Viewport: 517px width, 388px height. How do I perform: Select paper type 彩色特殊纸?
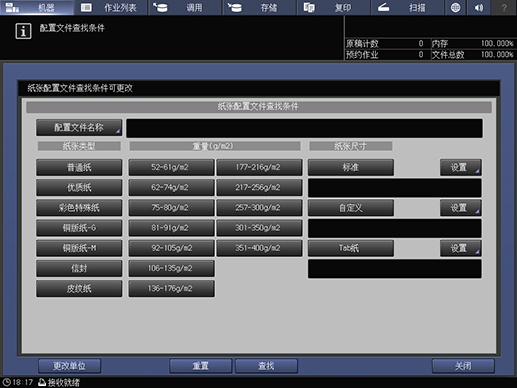[x=79, y=208]
